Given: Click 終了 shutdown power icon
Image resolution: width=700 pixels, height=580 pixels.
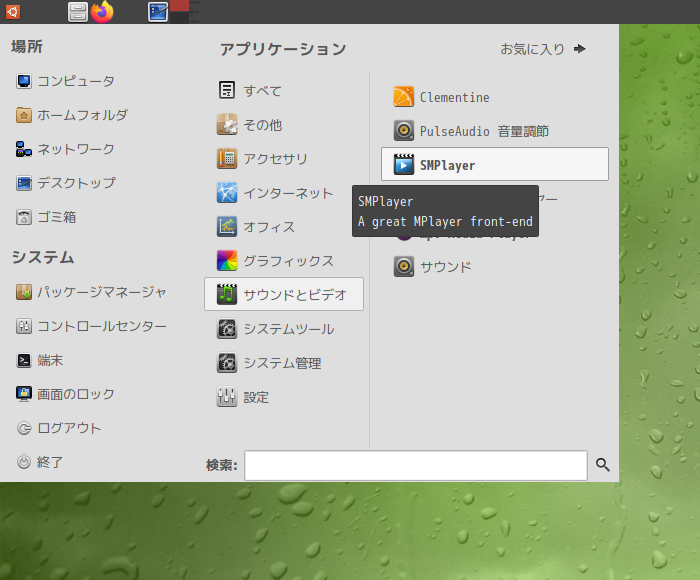Looking at the screenshot, I should pyautogui.click(x=24, y=462).
